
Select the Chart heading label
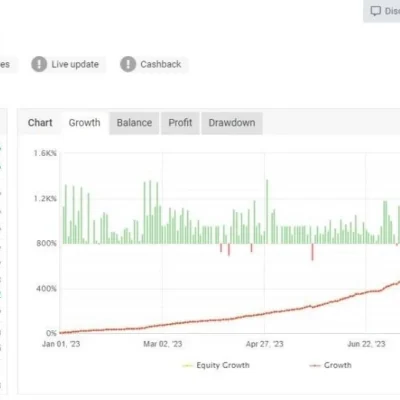pos(40,123)
